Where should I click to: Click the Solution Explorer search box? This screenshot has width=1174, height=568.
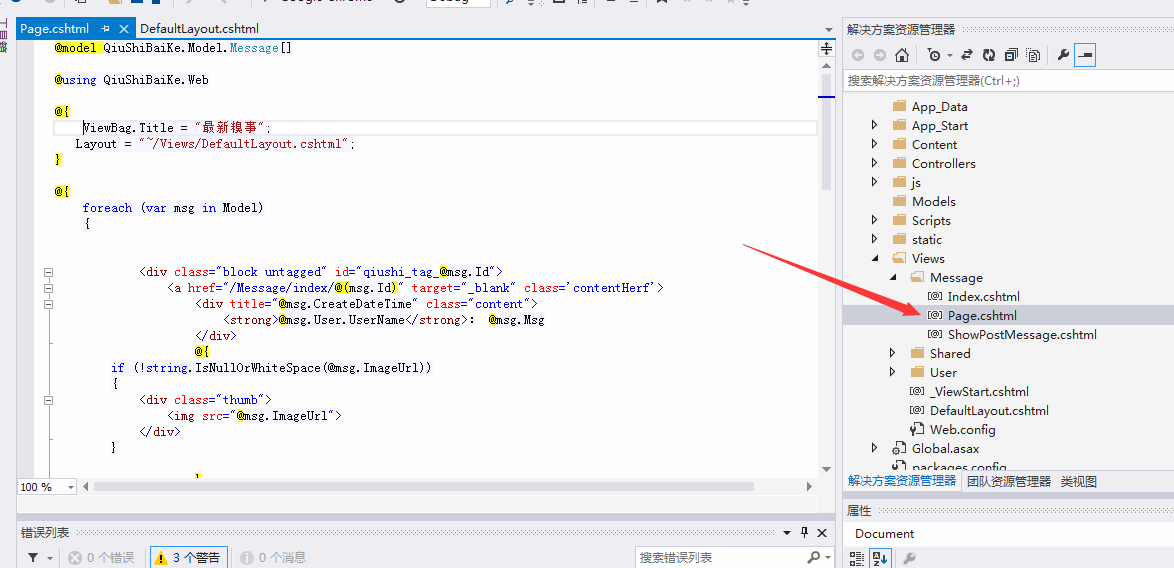click(x=1009, y=80)
